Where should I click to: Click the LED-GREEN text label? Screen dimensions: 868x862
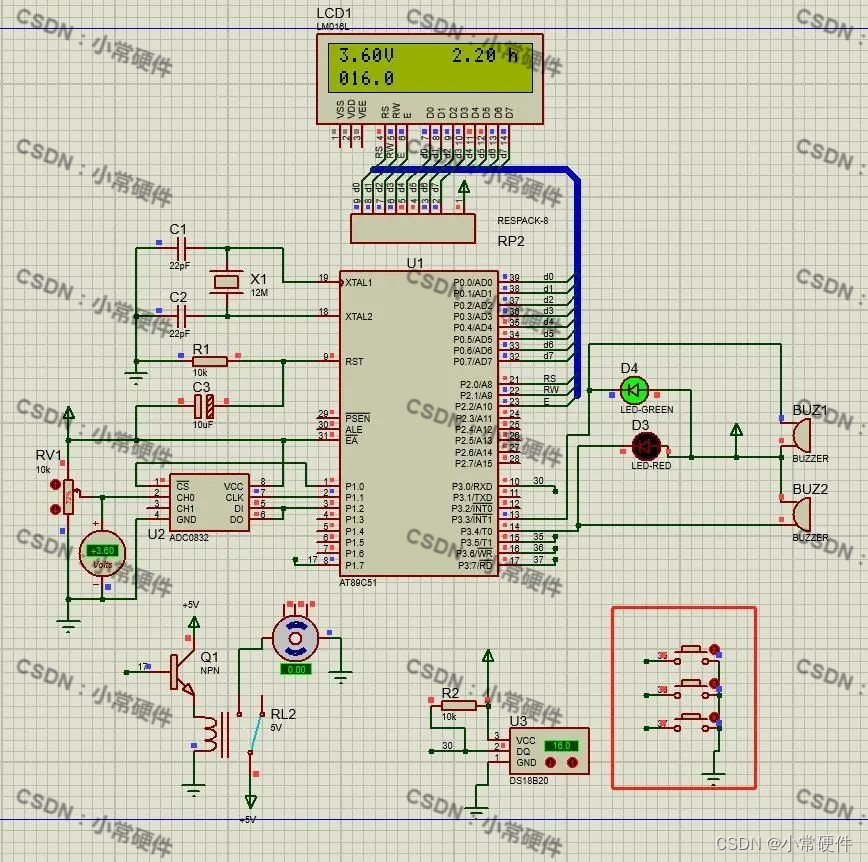[x=647, y=410]
